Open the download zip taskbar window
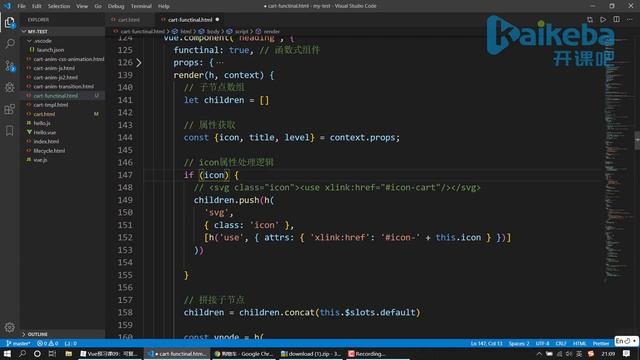 (311, 354)
